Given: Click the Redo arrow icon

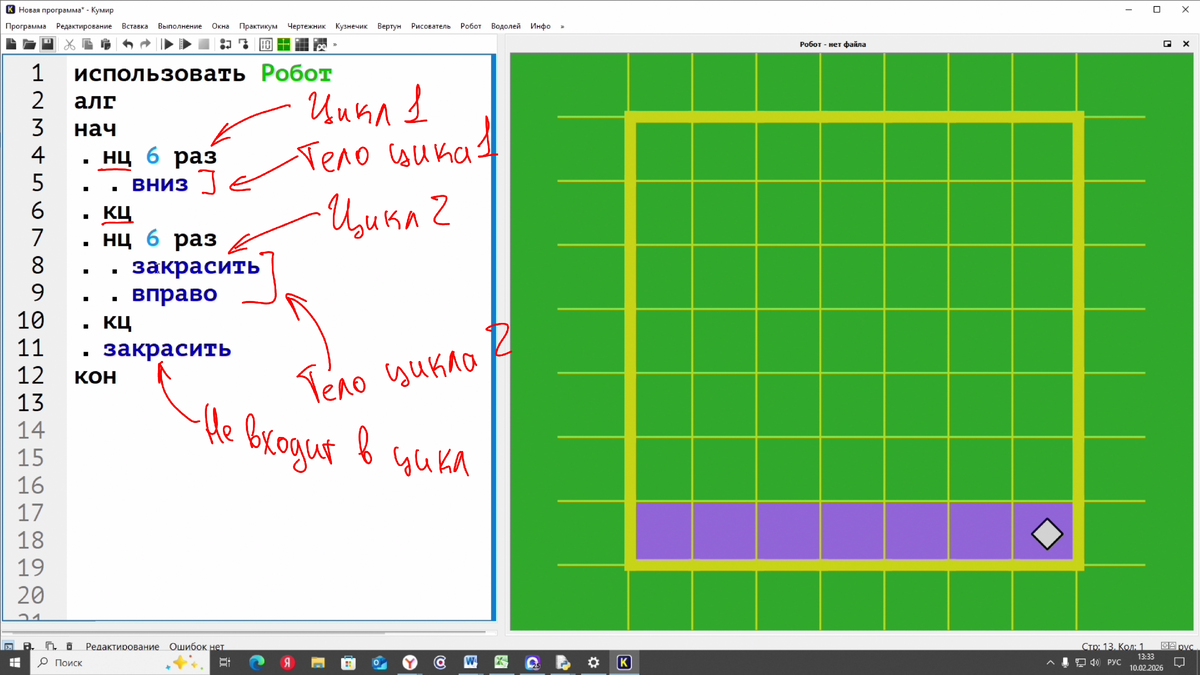Looking at the screenshot, I should point(145,44).
